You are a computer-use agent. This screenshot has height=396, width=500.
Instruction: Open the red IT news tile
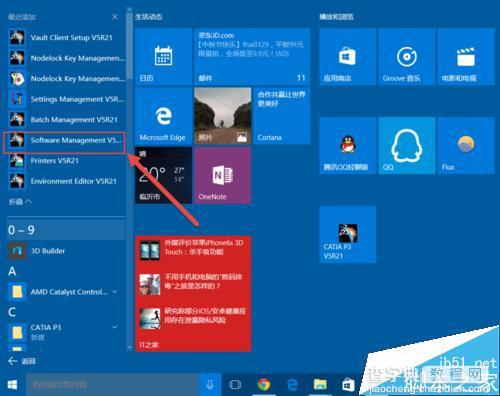coord(193,293)
